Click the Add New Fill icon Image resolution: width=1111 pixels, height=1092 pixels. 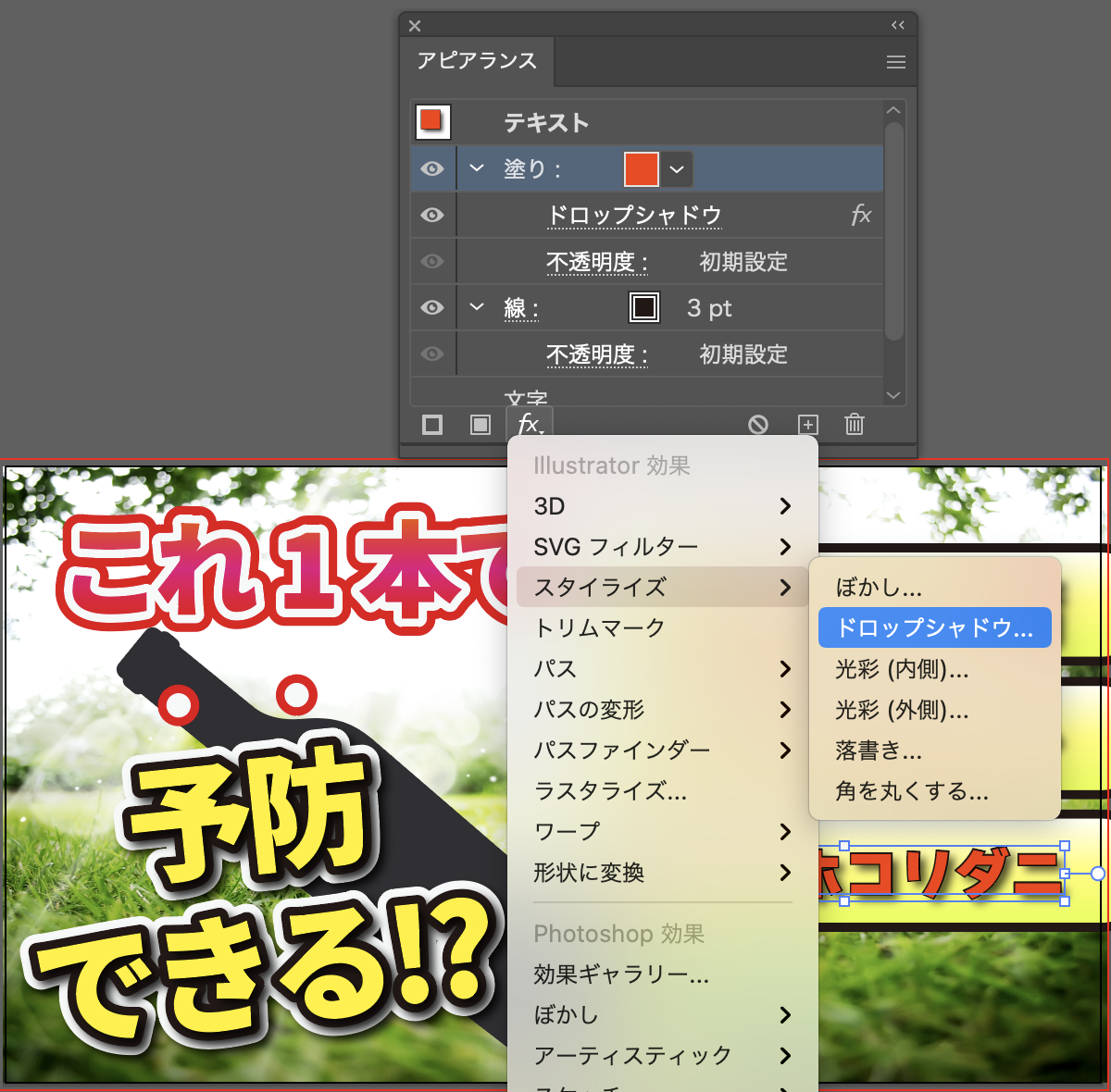pyautogui.click(x=481, y=425)
